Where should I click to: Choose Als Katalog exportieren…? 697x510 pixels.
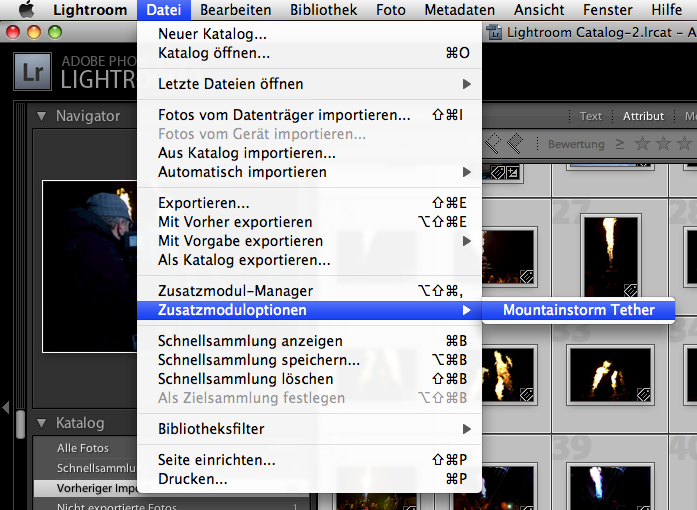pos(309,260)
